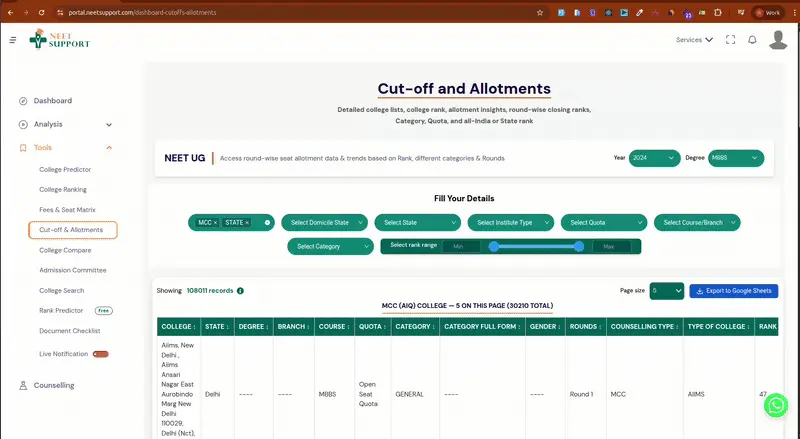Expand the Select Institute Type dropdown
The height and width of the screenshot is (439, 800).
click(512, 222)
